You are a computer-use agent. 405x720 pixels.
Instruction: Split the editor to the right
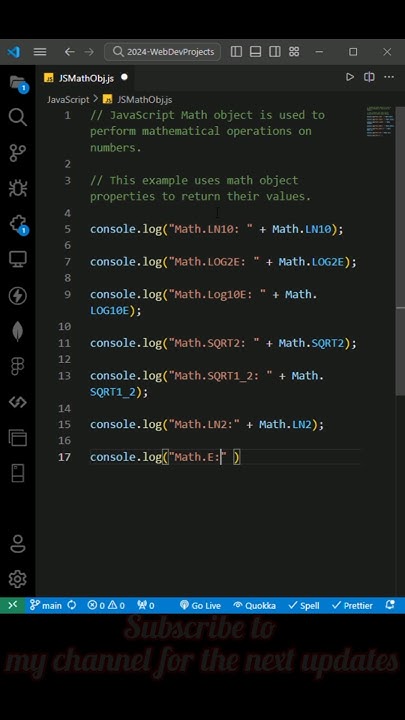coord(369,77)
